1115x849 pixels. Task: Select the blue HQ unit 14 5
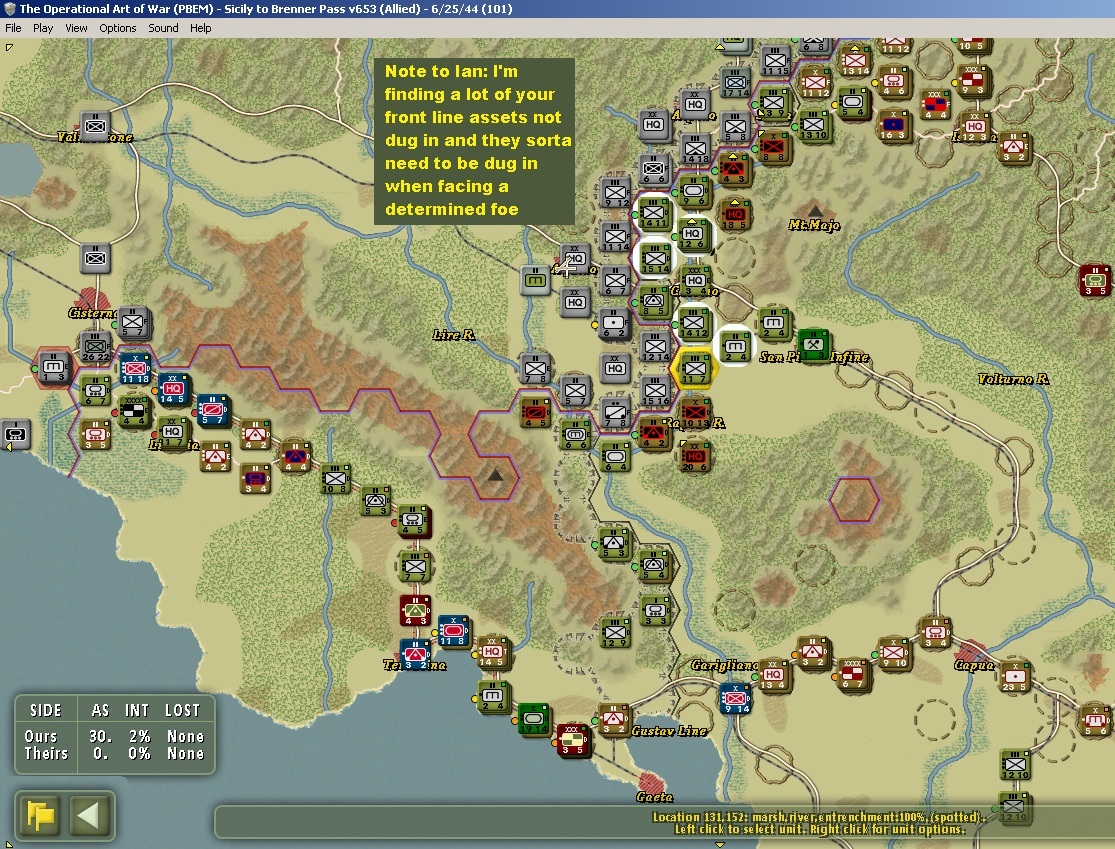pos(173,390)
